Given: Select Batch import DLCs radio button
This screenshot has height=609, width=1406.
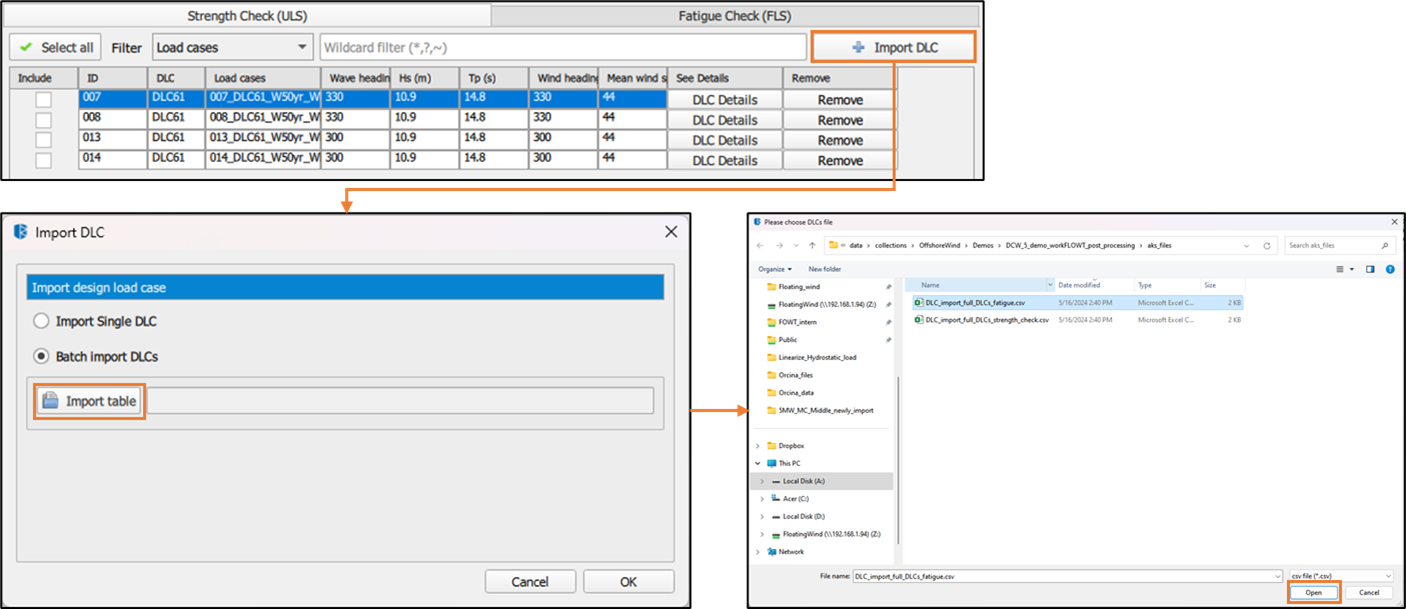Looking at the screenshot, I should 42,356.
